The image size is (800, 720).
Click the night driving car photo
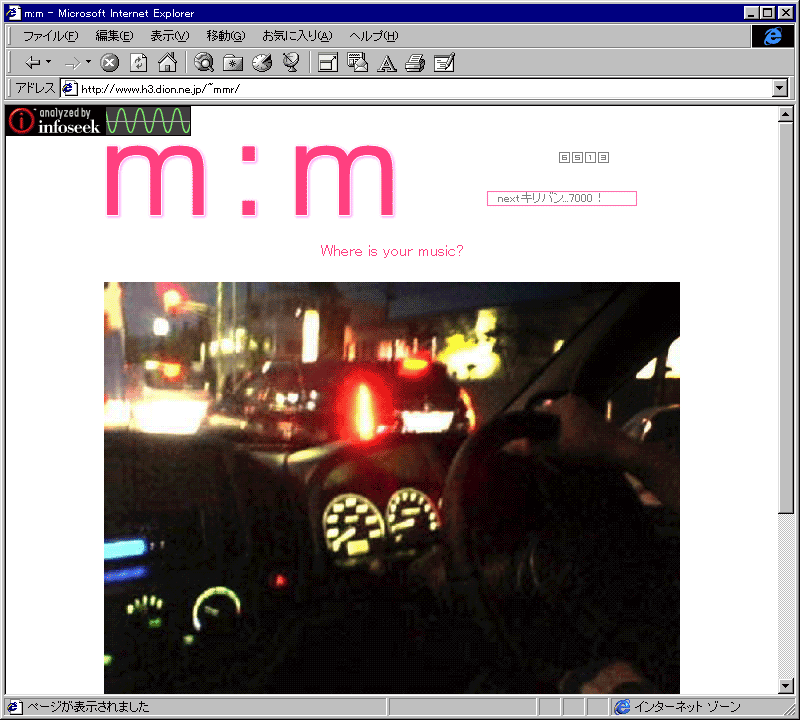tap(392, 488)
